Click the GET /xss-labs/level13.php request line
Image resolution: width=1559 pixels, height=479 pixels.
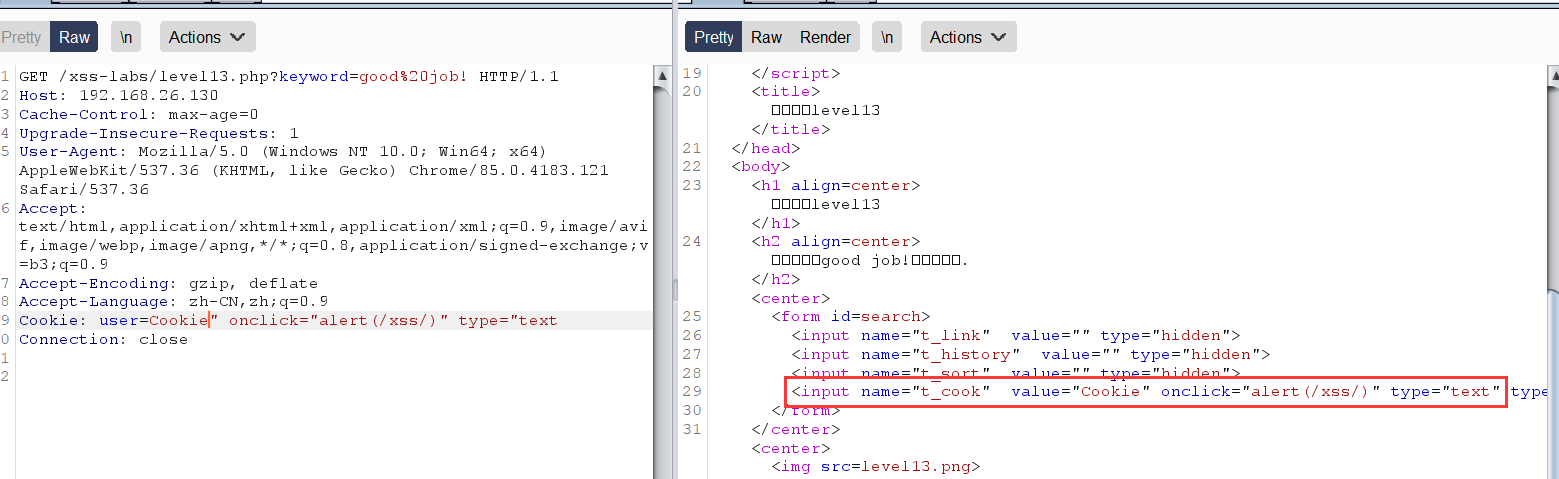tap(289, 77)
